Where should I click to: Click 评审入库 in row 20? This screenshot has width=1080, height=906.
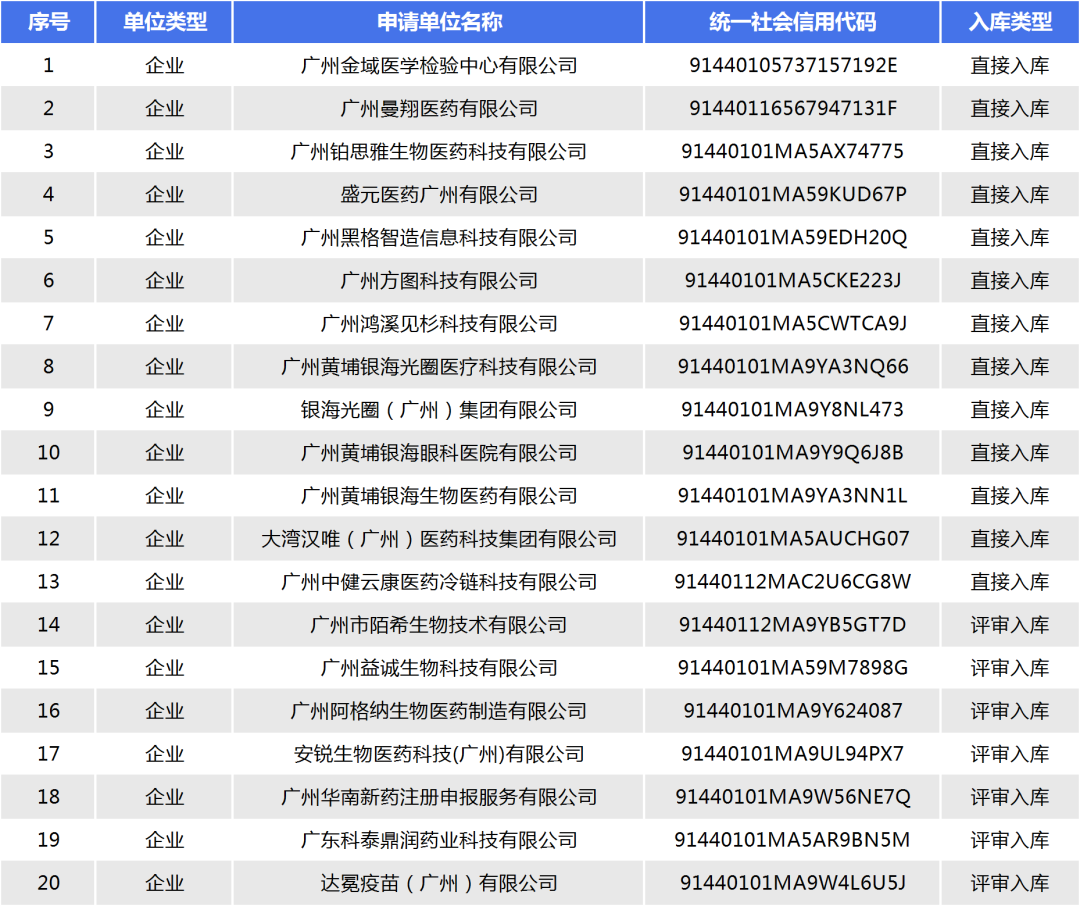click(x=1010, y=883)
